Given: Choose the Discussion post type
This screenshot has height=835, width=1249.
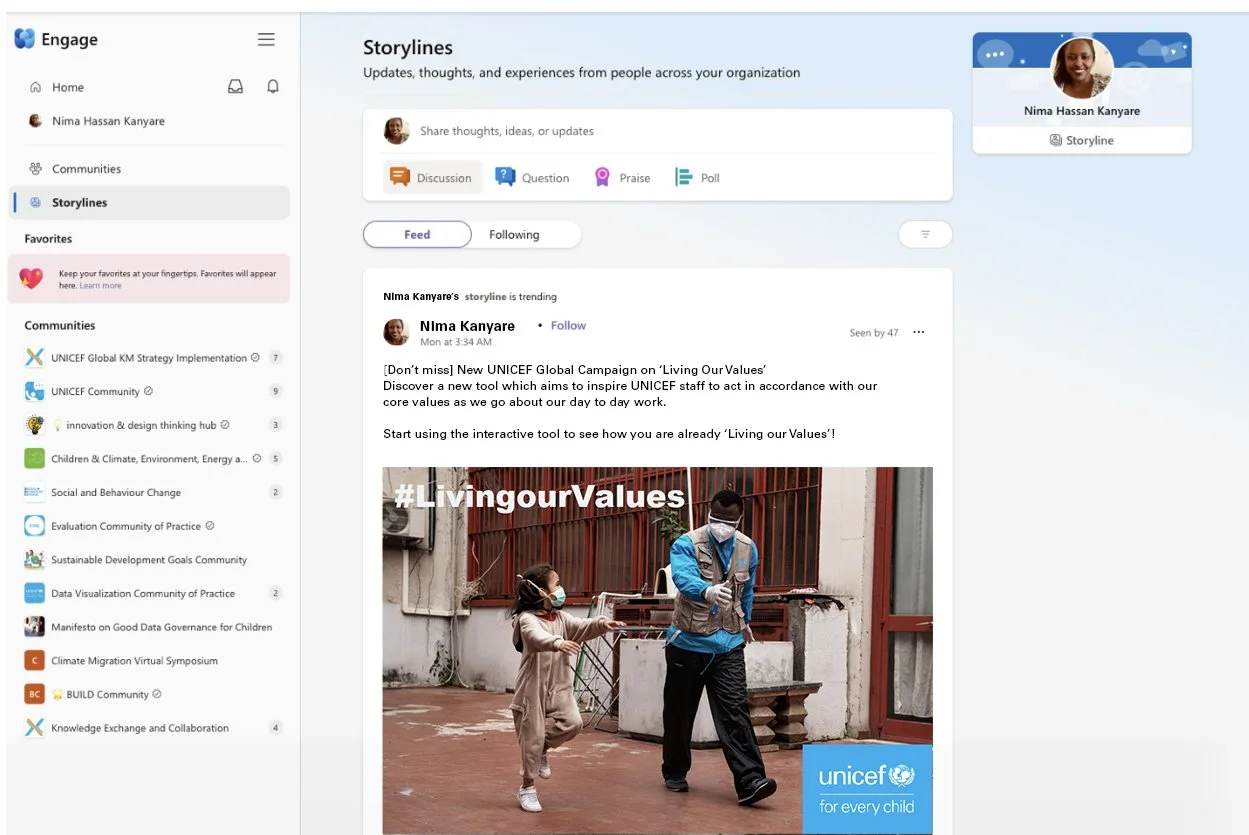Looking at the screenshot, I should (x=432, y=178).
